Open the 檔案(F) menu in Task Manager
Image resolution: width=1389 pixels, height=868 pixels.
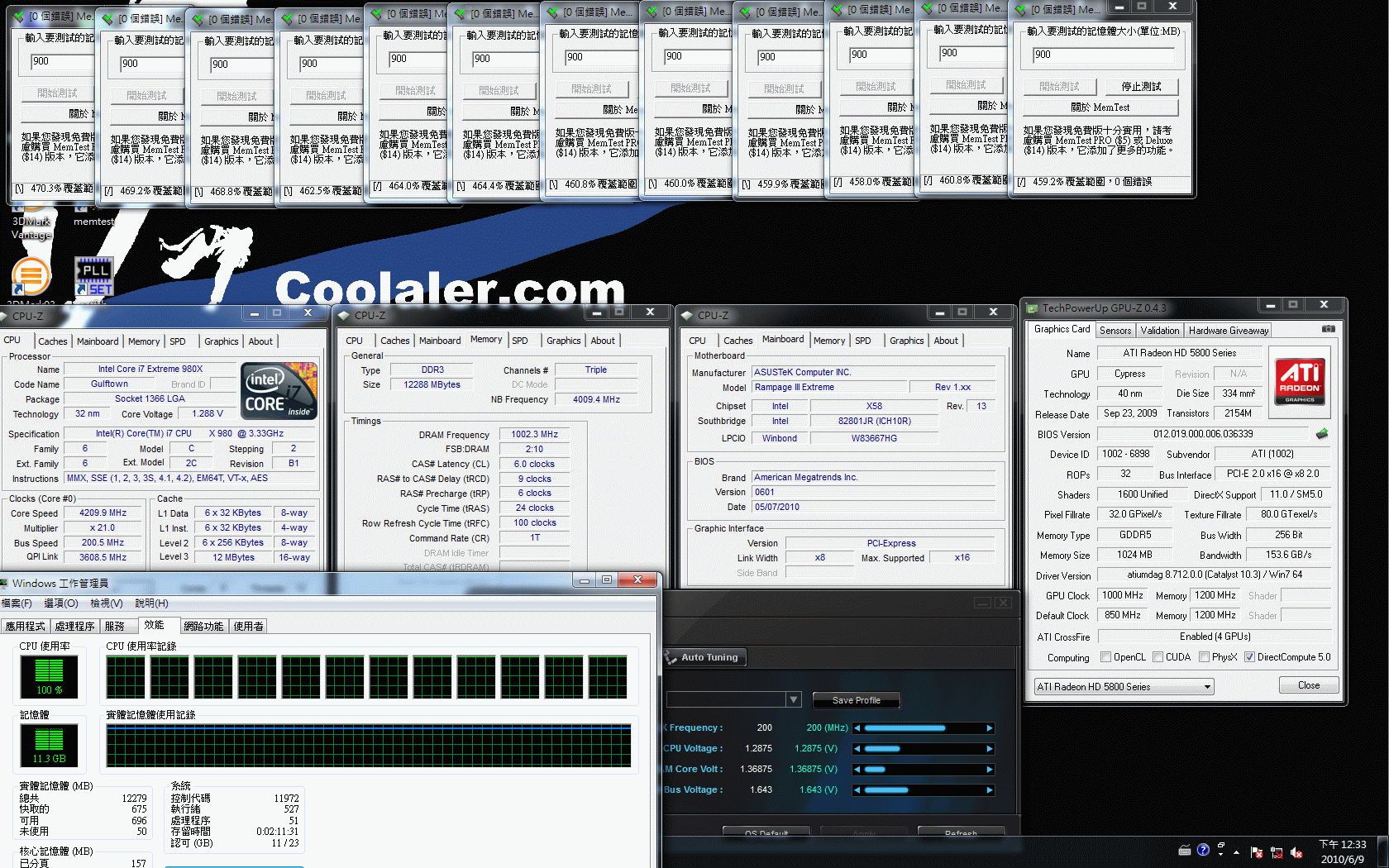17,603
